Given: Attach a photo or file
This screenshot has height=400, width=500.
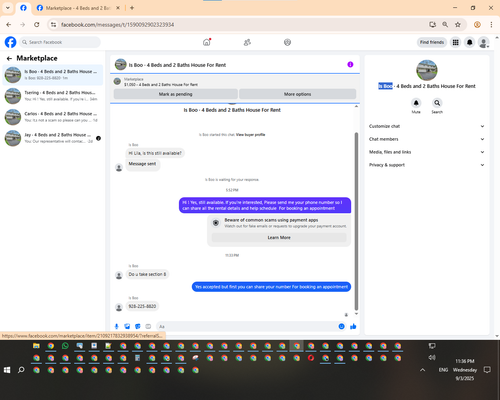Looking at the screenshot, I should (x=127, y=326).
